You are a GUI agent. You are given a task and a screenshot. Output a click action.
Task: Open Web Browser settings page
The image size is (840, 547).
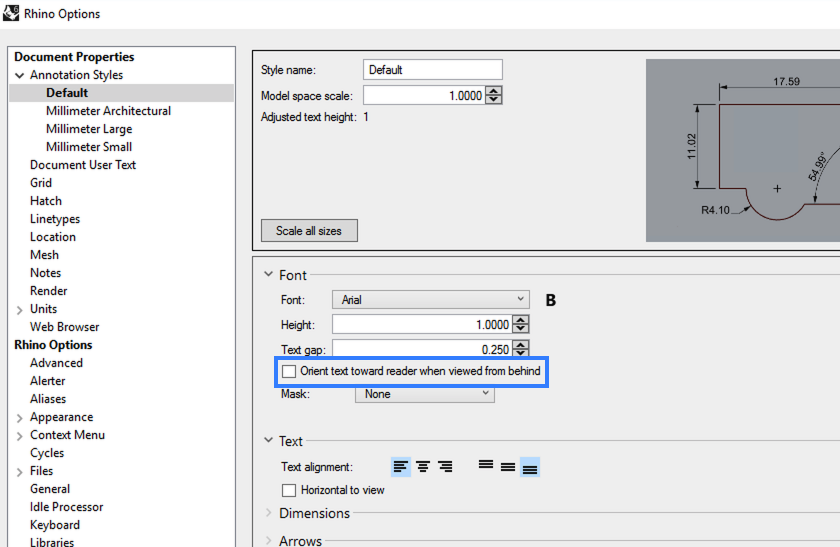[65, 327]
